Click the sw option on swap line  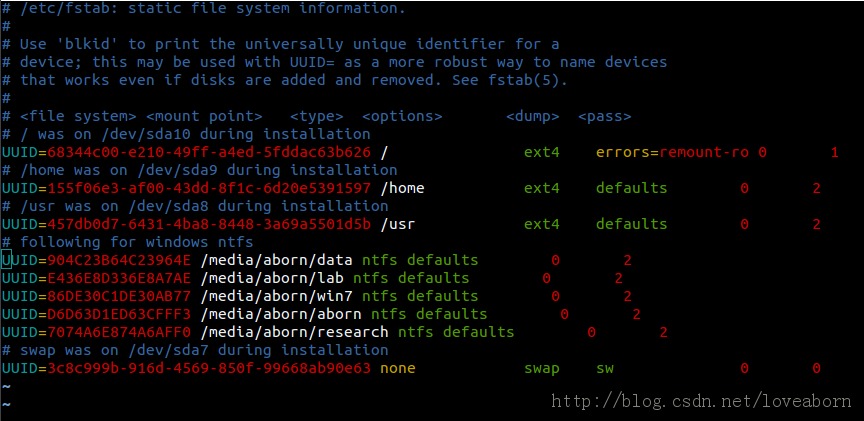(x=604, y=369)
